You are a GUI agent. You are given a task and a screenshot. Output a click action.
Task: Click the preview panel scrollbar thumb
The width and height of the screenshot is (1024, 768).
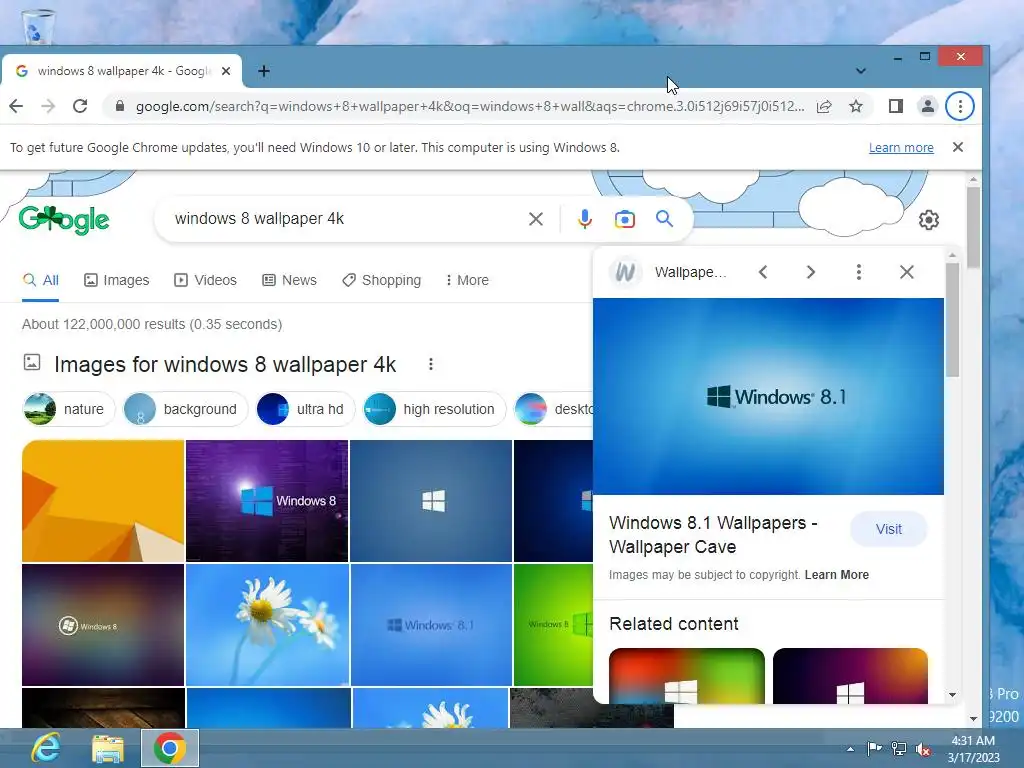952,320
